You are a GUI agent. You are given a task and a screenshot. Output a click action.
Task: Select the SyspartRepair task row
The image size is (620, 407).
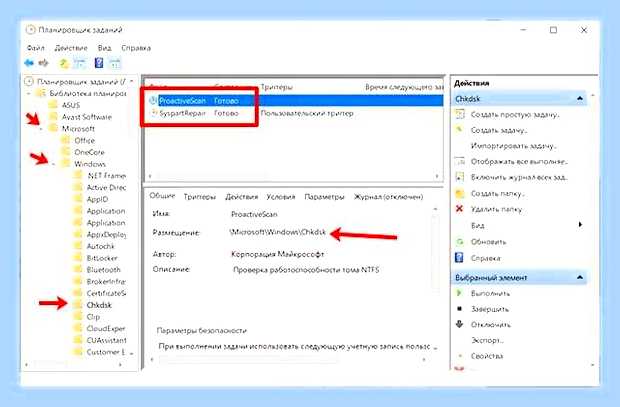[x=295, y=113]
